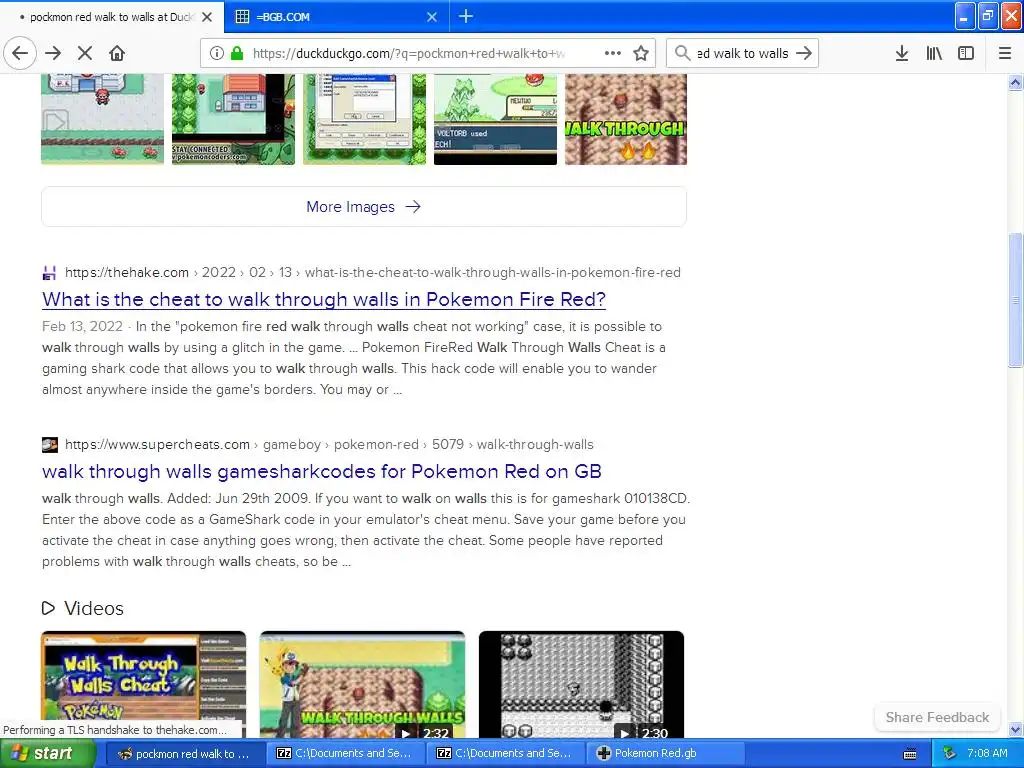Stop loading the current page
Viewport: 1024px width, 768px height.
[85, 53]
